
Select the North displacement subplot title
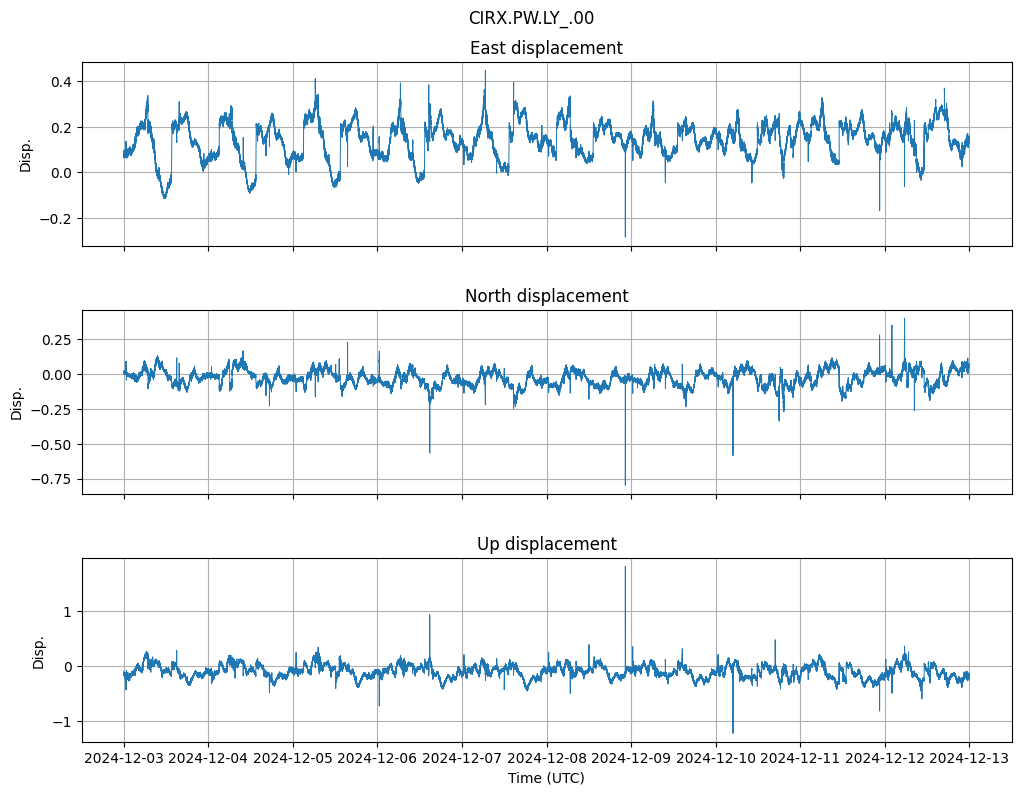[x=546, y=296]
